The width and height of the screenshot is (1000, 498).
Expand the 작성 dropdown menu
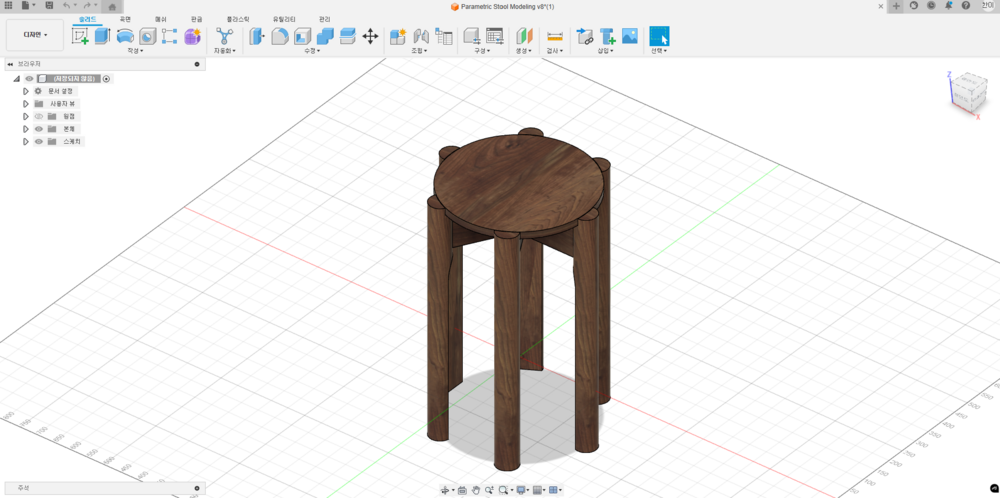pos(135,50)
